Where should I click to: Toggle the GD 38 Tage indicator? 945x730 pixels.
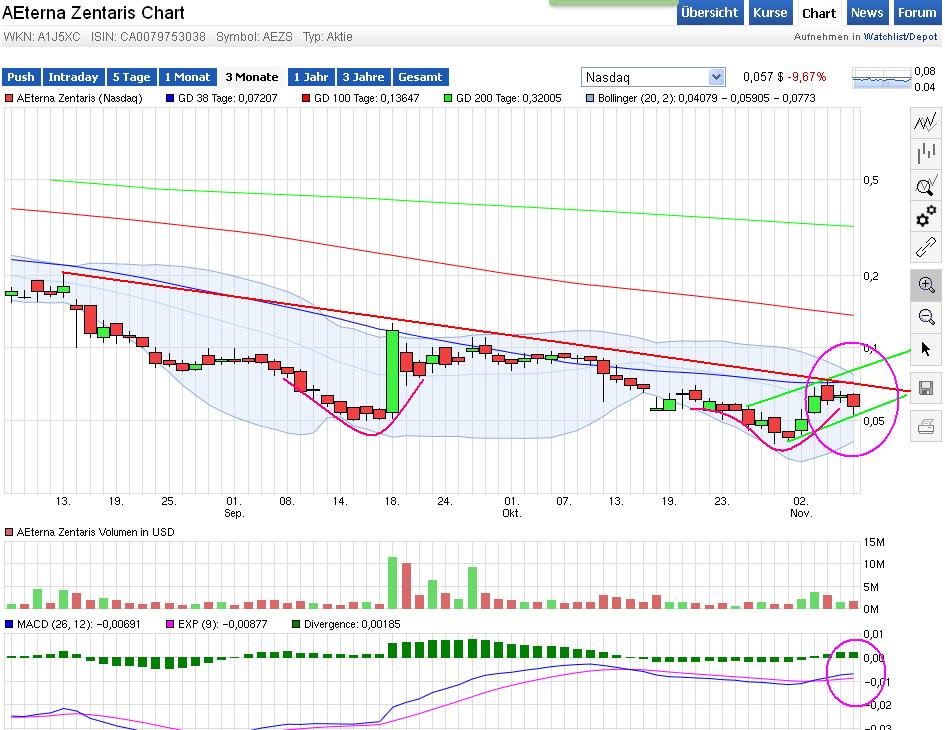click(168, 99)
